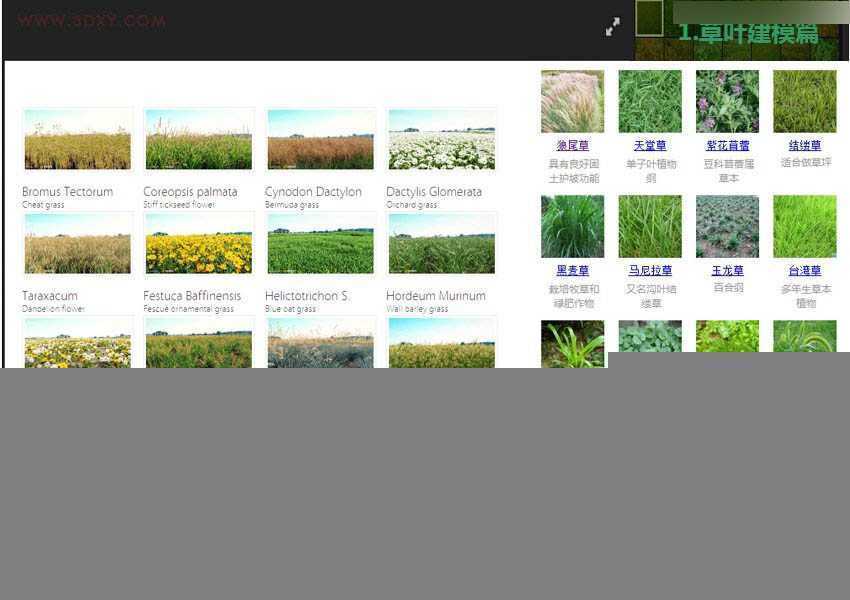850x600 pixels.
Task: Click the 'Orchard grass' subtitle
Action: (x=411, y=205)
